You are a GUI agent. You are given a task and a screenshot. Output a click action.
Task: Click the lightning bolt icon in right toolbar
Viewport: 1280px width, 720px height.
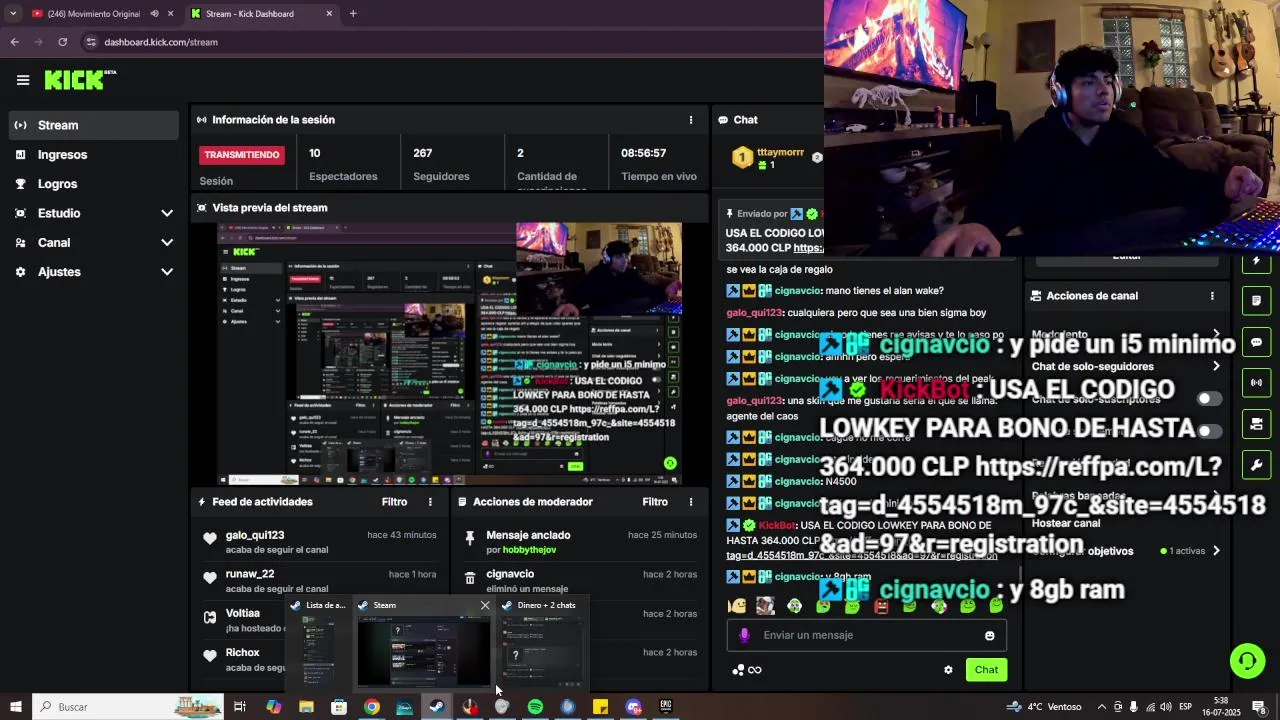[1256, 261]
